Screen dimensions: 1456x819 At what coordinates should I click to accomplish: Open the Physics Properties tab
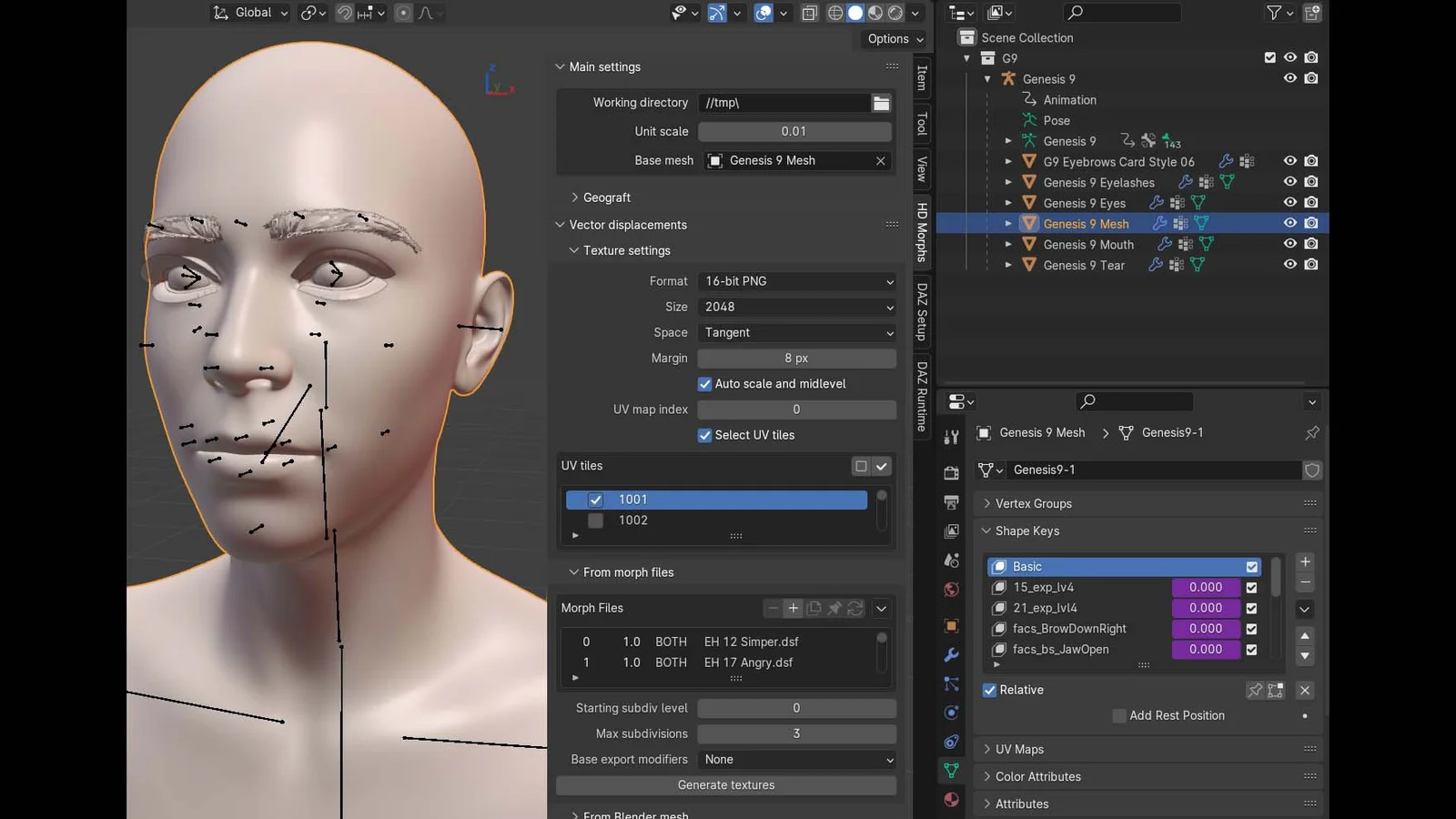[951, 713]
